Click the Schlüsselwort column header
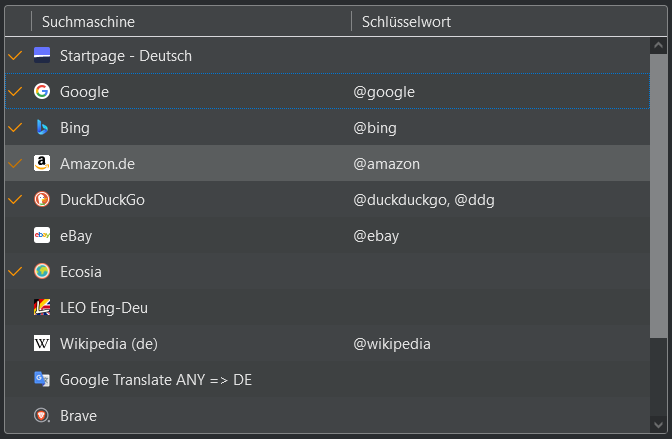The width and height of the screenshot is (672, 439). (x=509, y=21)
